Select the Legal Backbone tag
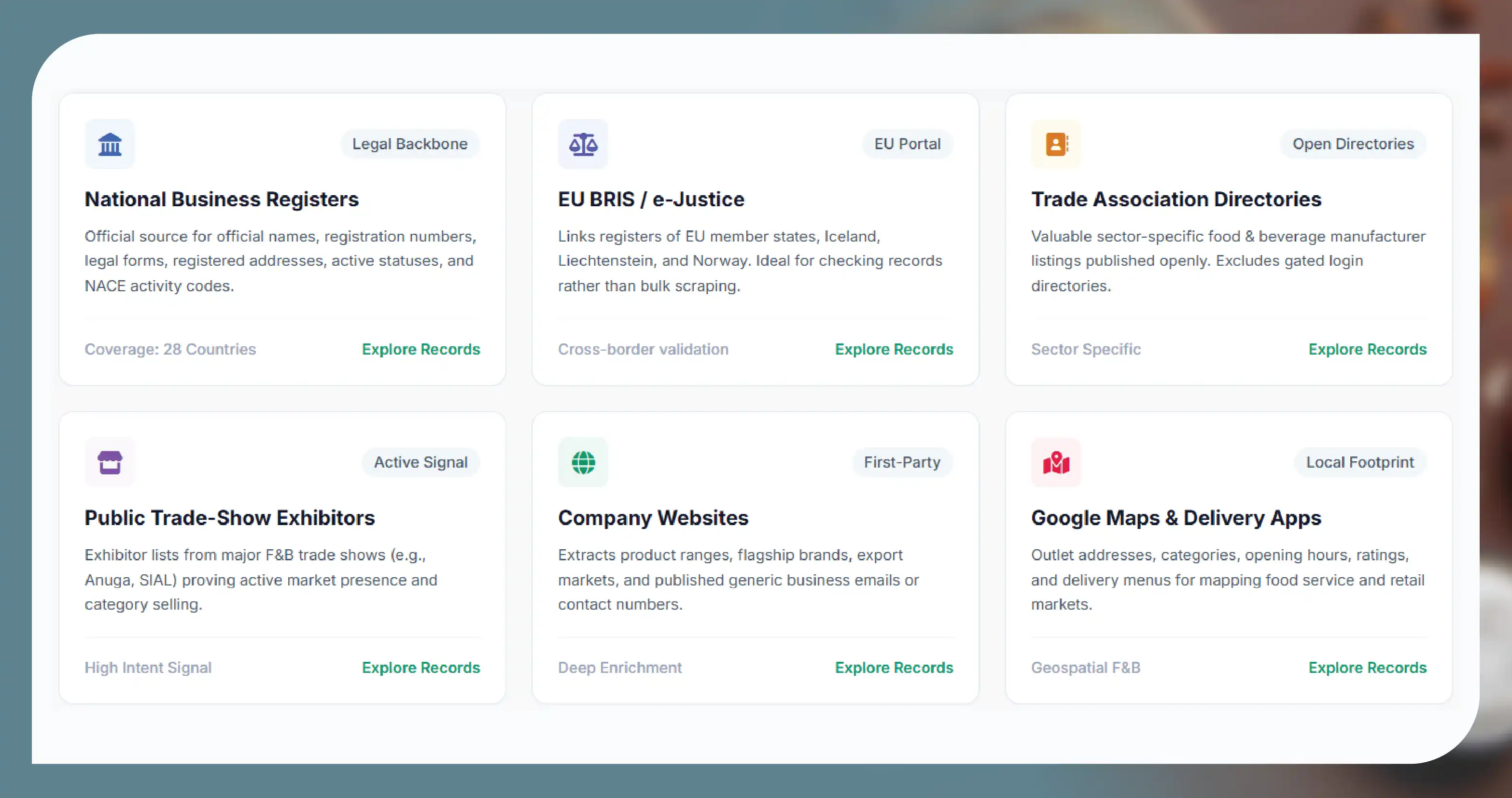 [x=410, y=144]
